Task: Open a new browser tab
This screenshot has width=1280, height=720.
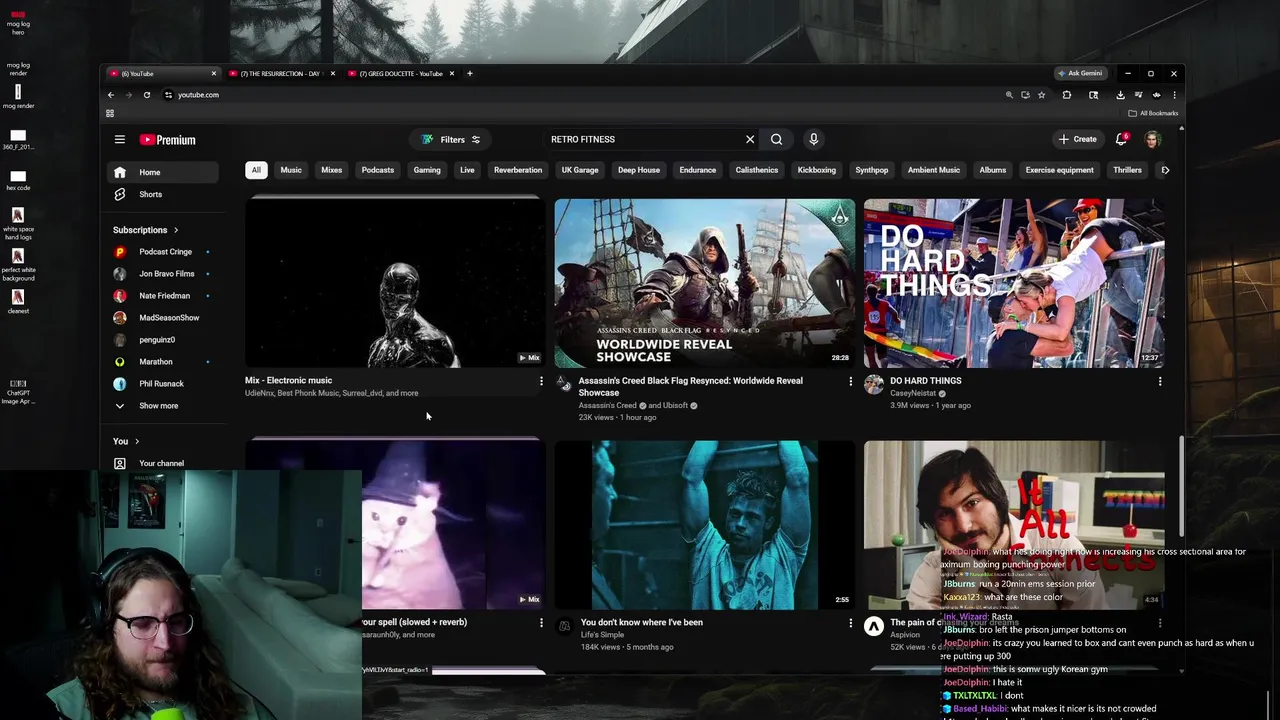Action: tap(470, 73)
